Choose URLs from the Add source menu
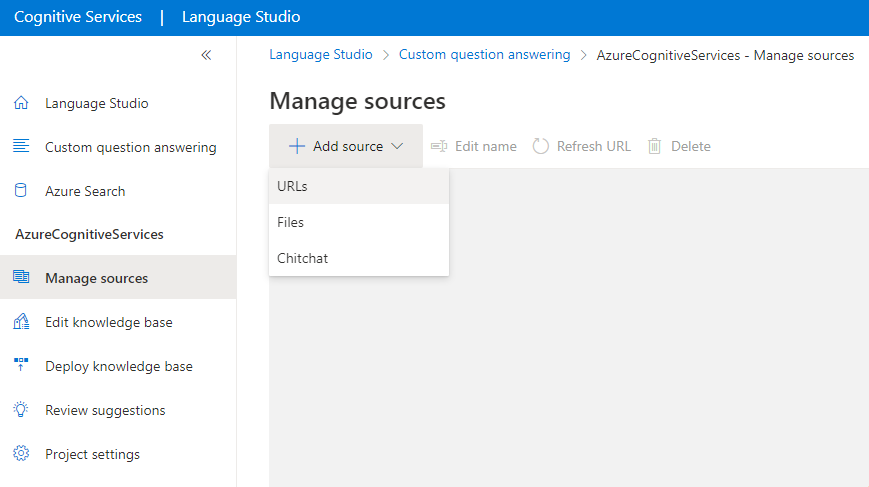 coord(359,186)
